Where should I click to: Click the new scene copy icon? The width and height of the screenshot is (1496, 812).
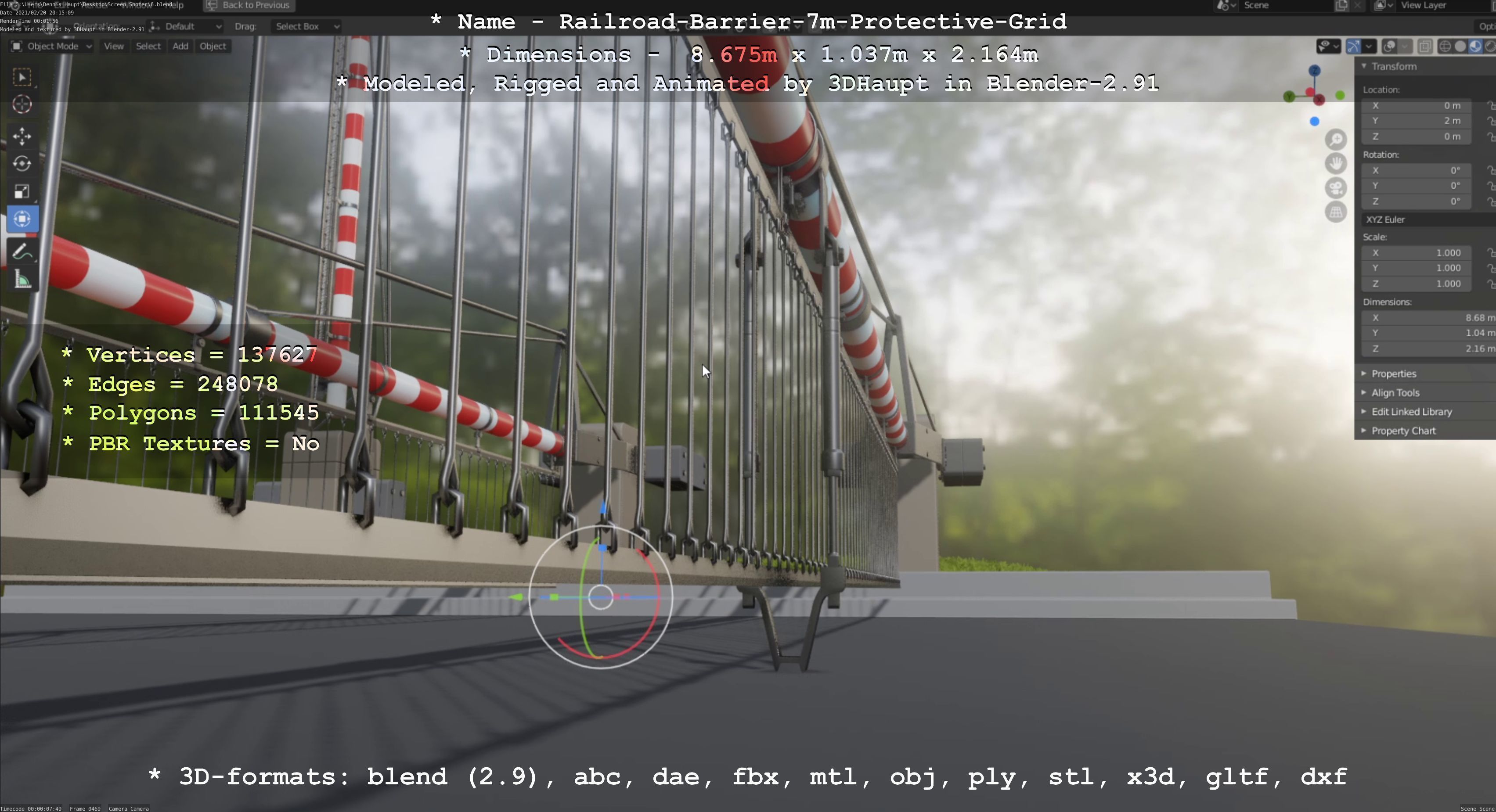click(x=1341, y=5)
